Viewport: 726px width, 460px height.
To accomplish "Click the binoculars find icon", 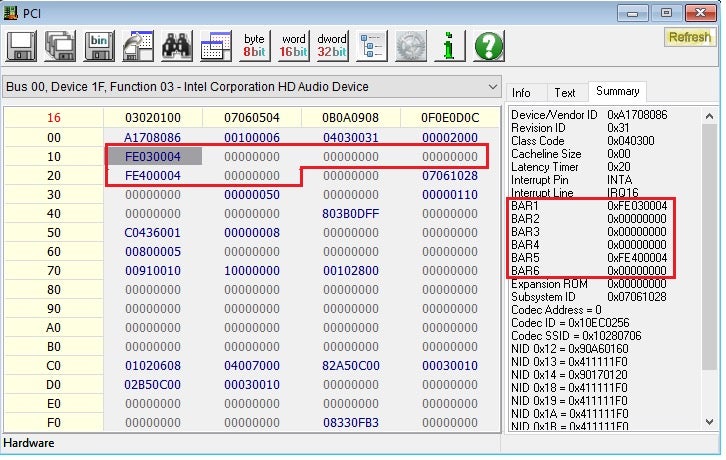I will (x=176, y=46).
